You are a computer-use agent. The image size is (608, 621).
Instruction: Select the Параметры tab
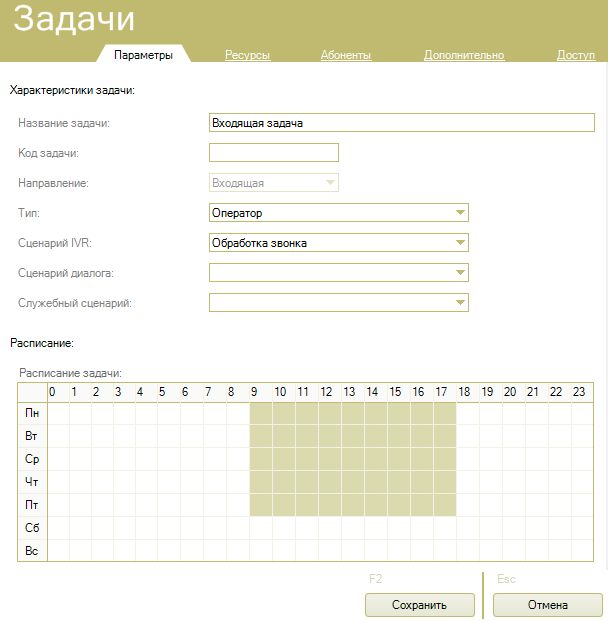(144, 55)
